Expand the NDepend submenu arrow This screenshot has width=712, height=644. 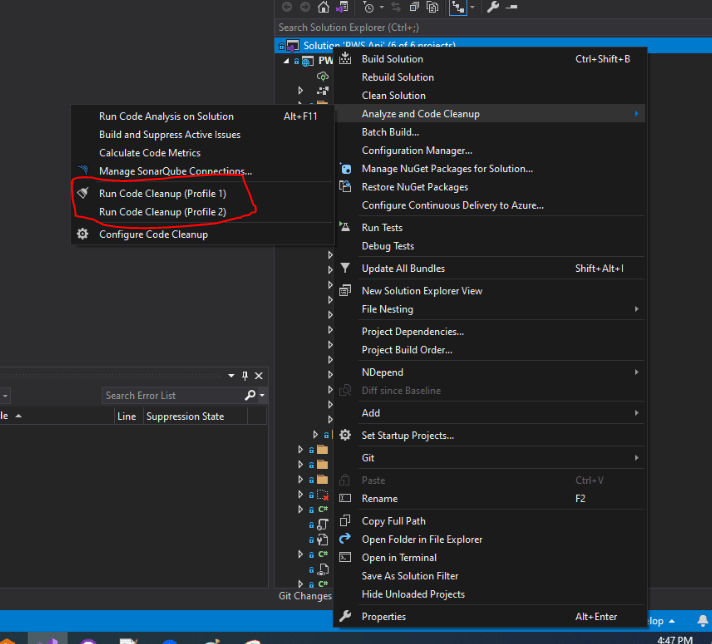[637, 372]
